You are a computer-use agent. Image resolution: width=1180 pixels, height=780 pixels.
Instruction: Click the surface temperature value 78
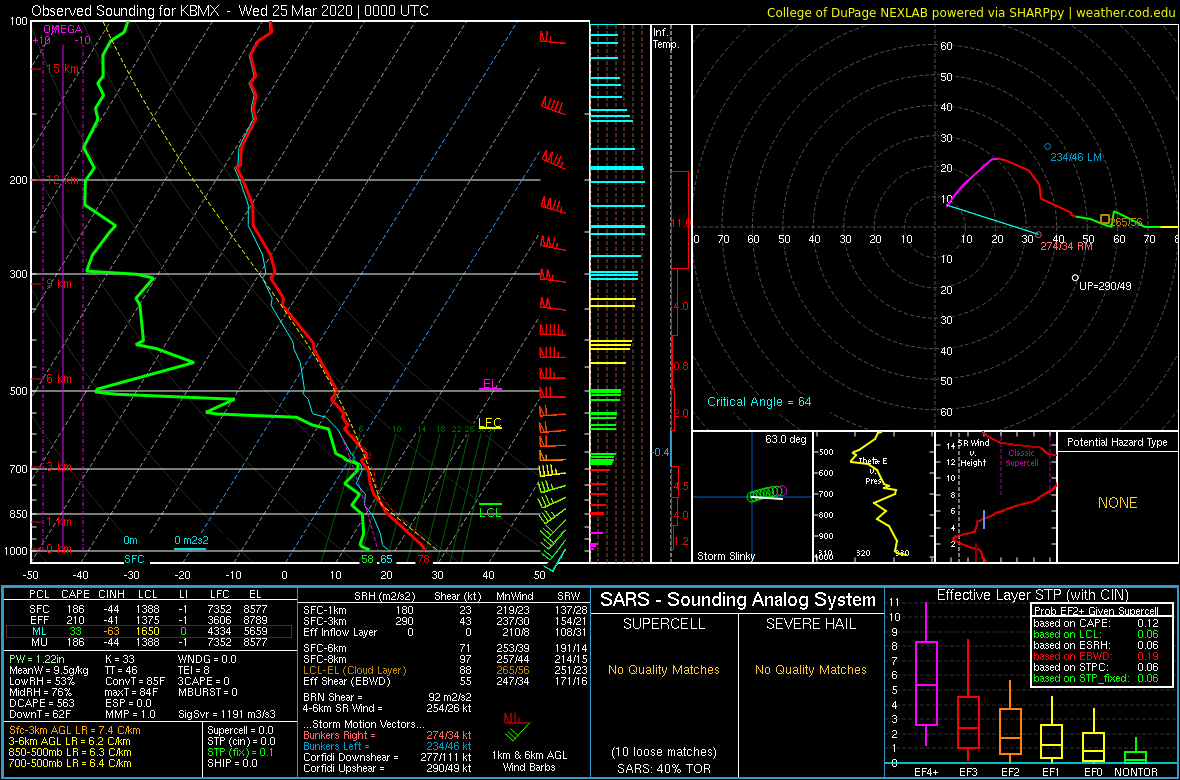tap(424, 559)
